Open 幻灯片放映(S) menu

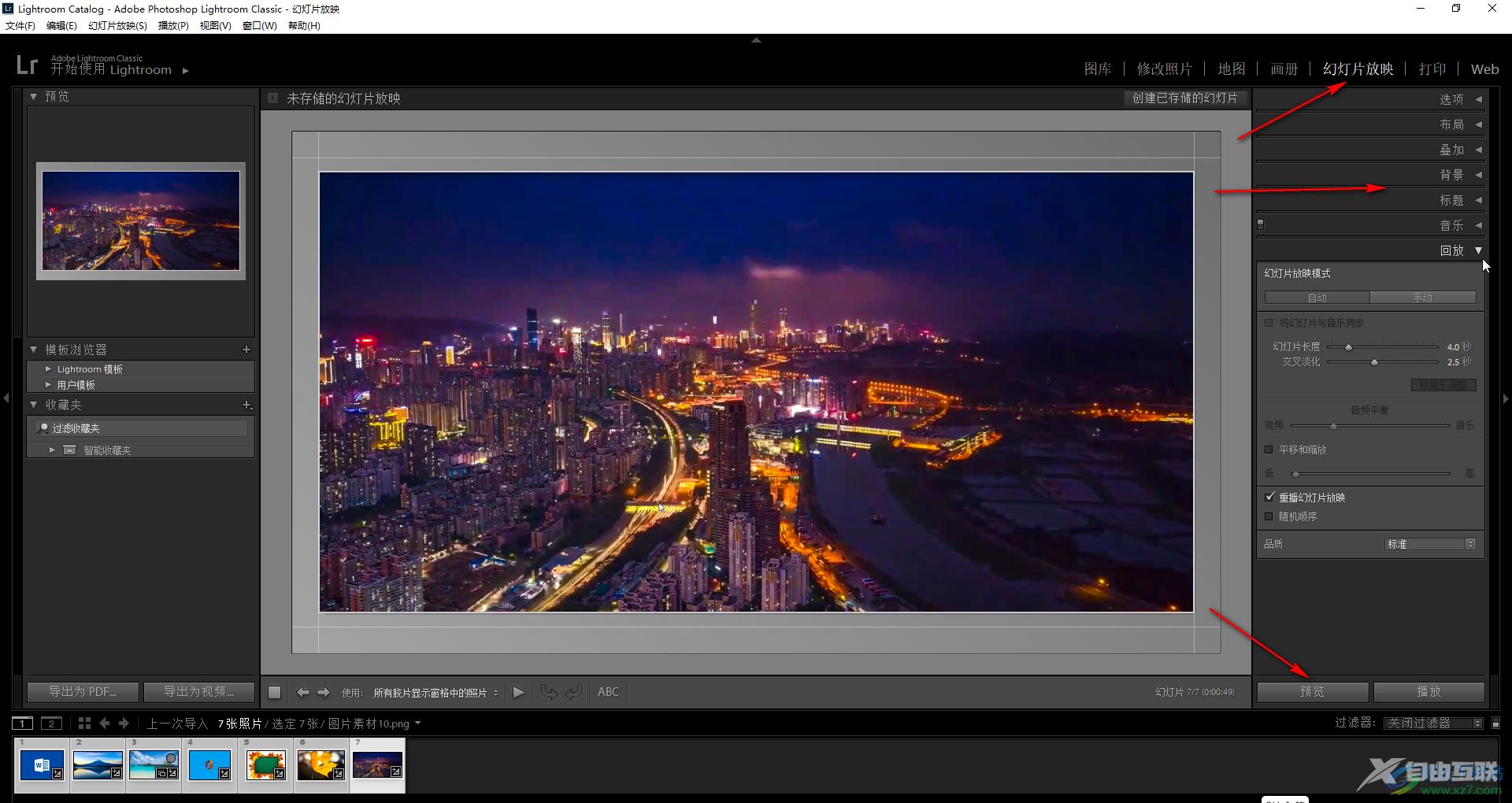(117, 25)
